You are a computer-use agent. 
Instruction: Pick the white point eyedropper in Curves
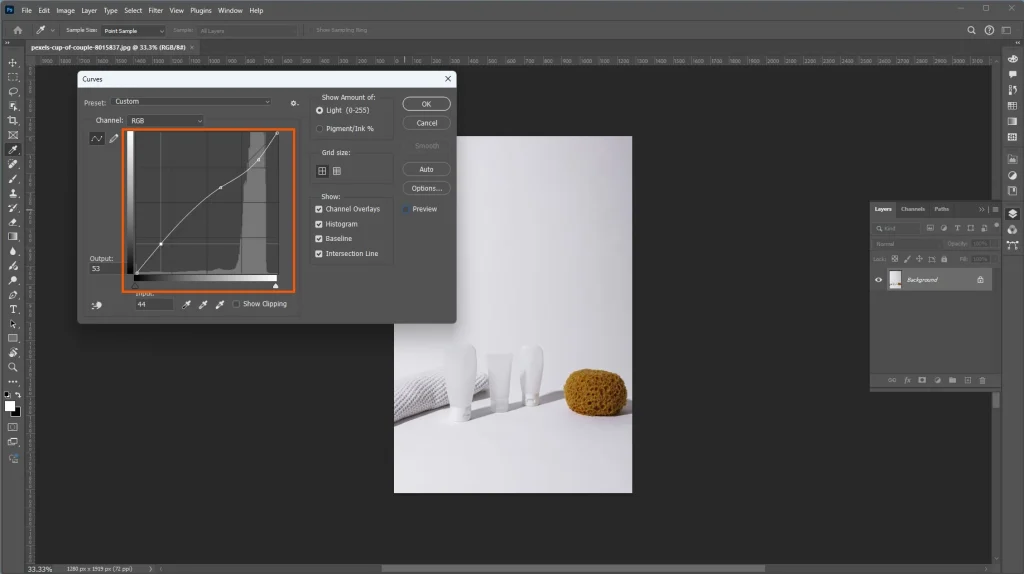(220, 304)
